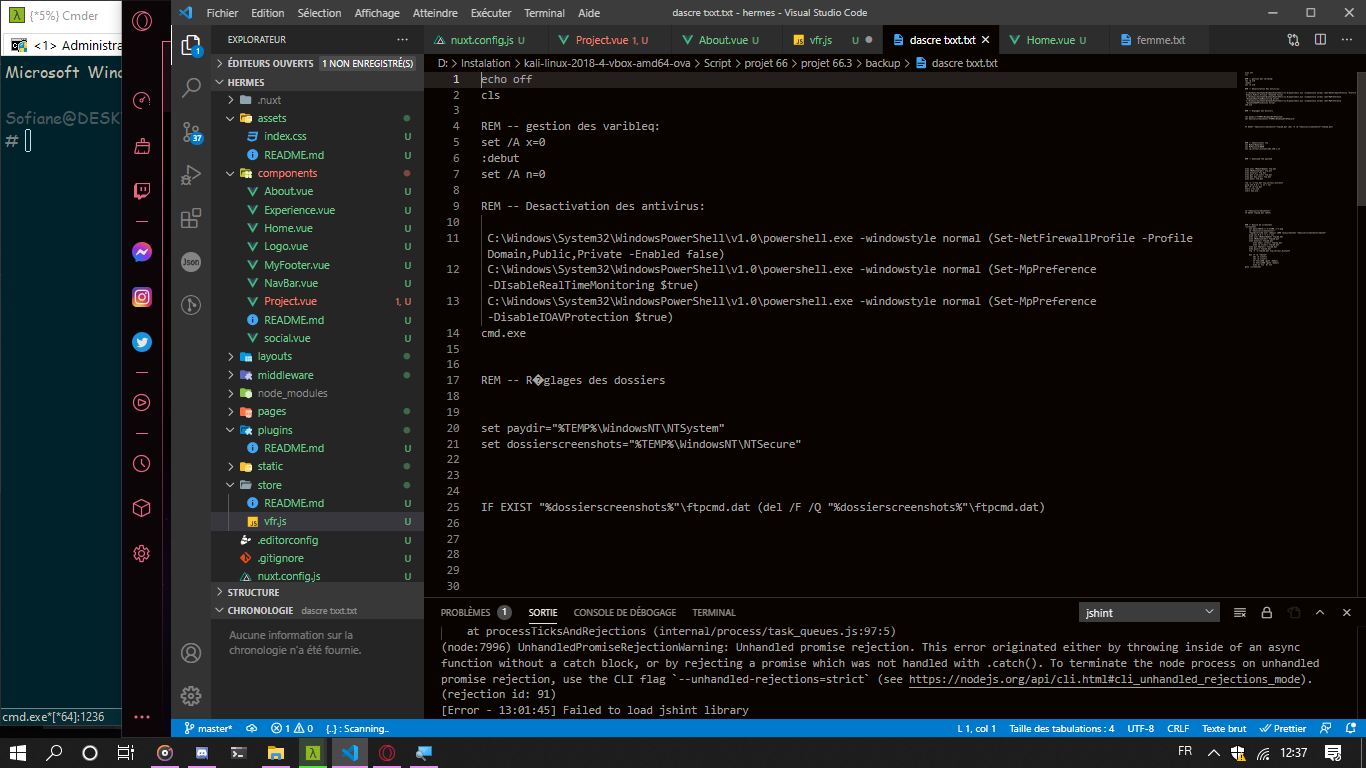The width and height of the screenshot is (1366, 768).
Task: Open the Json extension icon in activity bar
Action: point(191,262)
